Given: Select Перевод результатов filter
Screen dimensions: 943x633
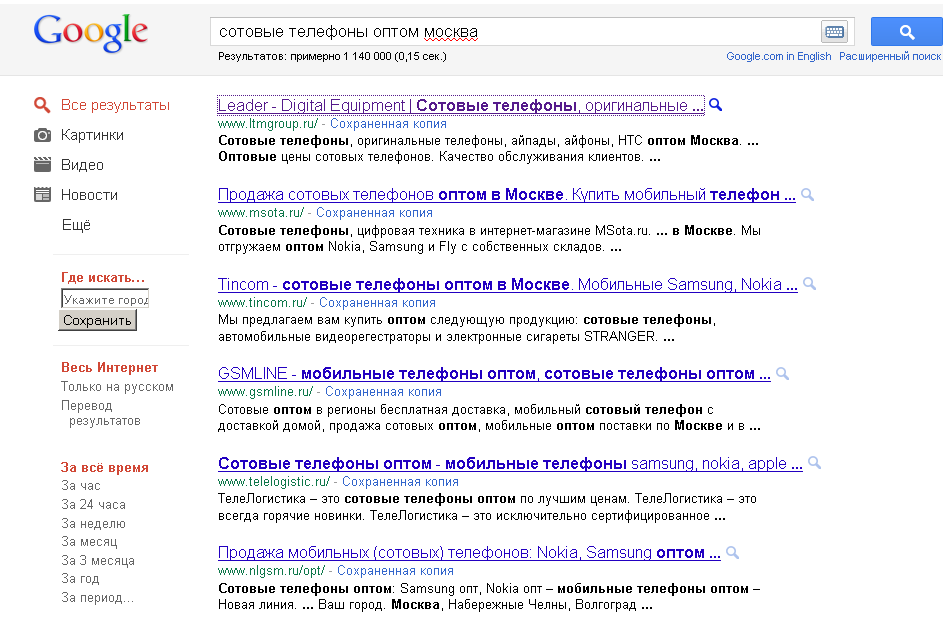Looking at the screenshot, I should tap(100, 413).
